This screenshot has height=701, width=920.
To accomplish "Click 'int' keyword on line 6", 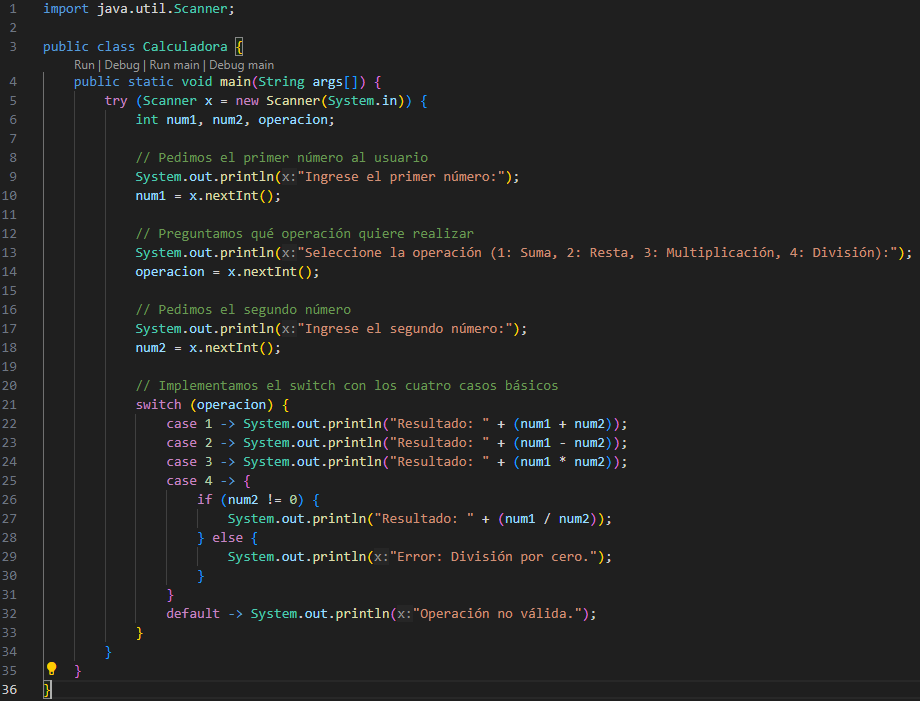I will [147, 120].
